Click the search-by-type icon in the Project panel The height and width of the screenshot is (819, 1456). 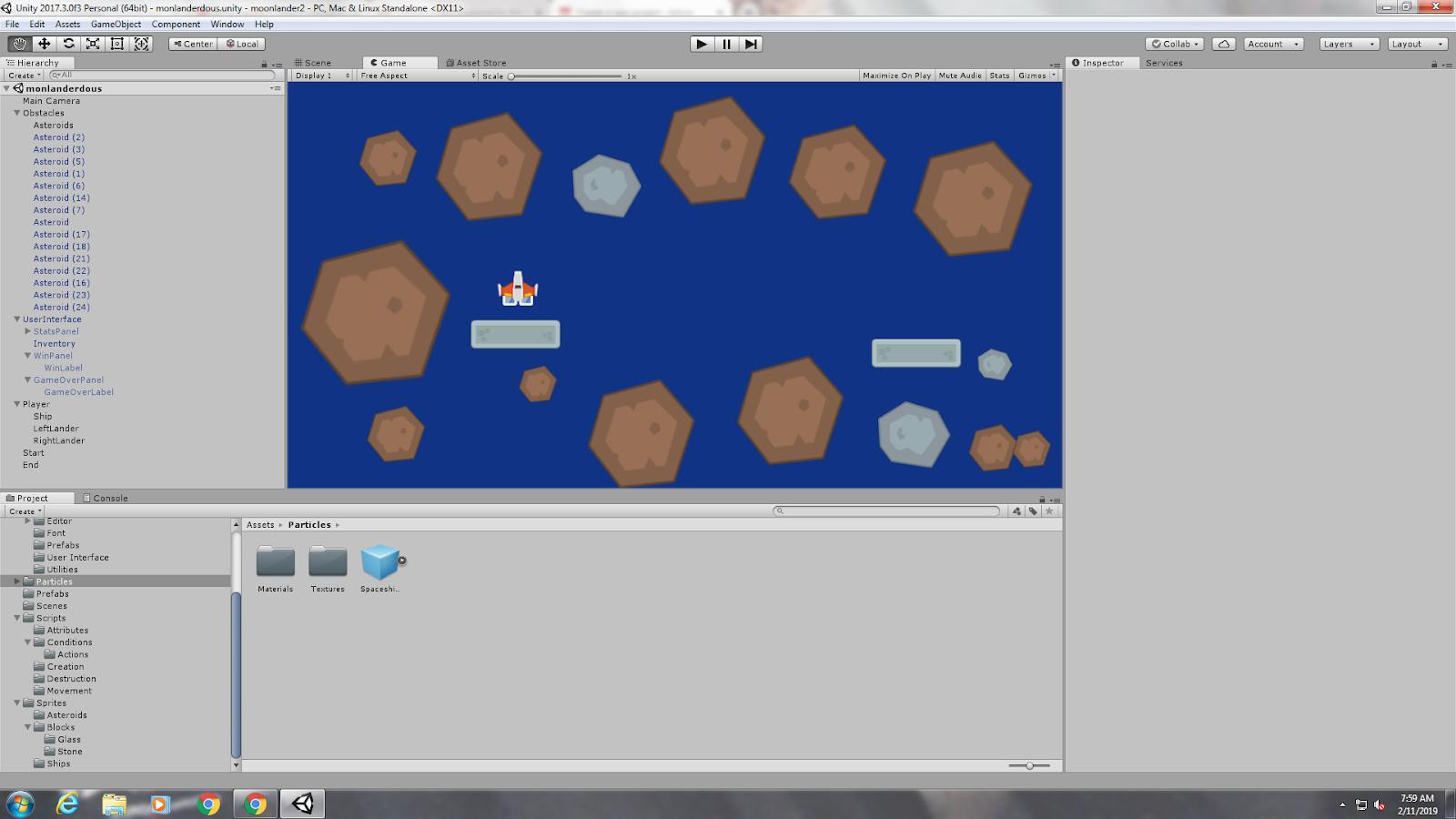coord(1016,511)
